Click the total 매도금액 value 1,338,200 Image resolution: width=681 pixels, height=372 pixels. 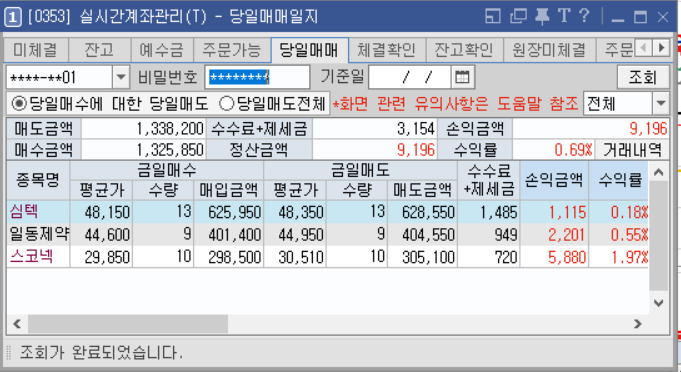point(170,129)
